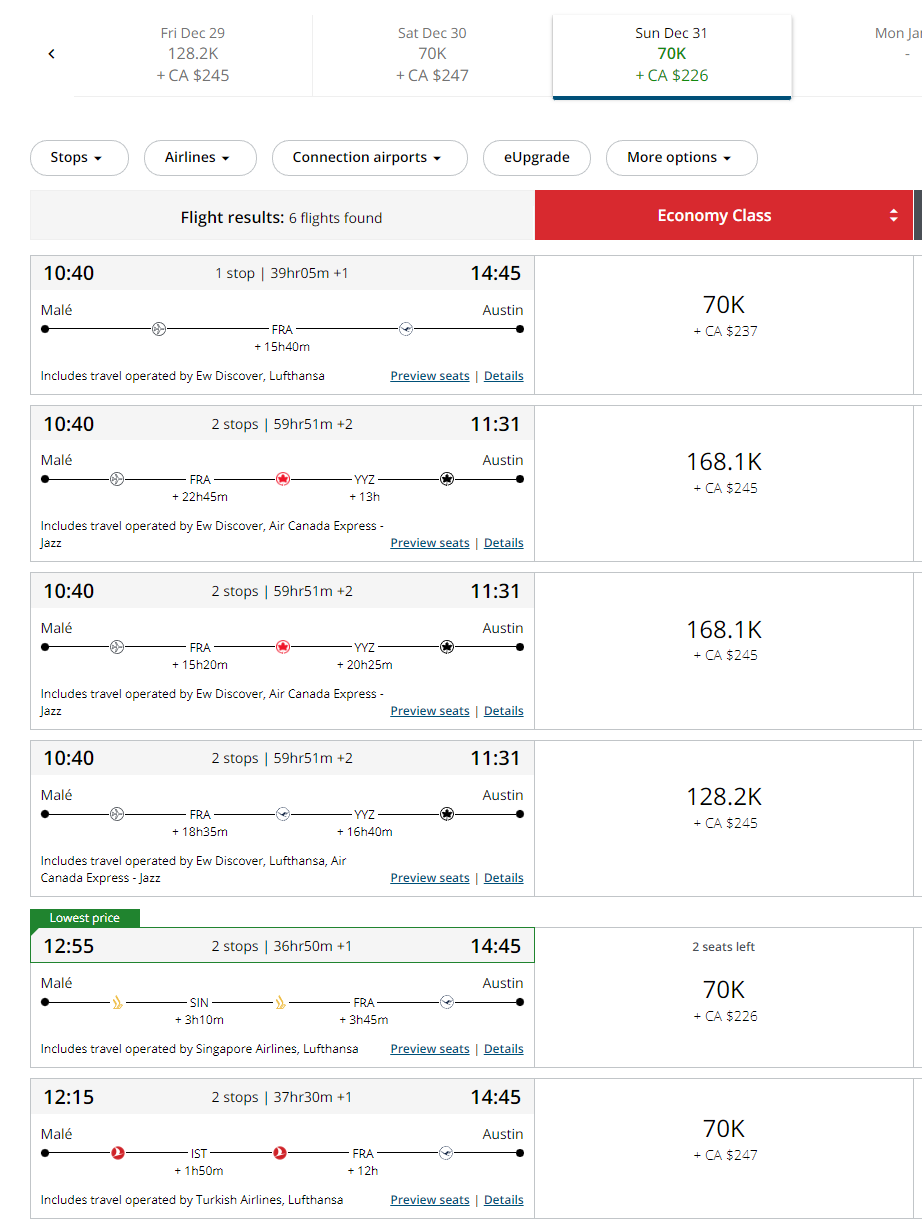This screenshot has width=922, height=1221.
Task: Open Details for the 12:55 lowest price flight
Action: 504,1049
